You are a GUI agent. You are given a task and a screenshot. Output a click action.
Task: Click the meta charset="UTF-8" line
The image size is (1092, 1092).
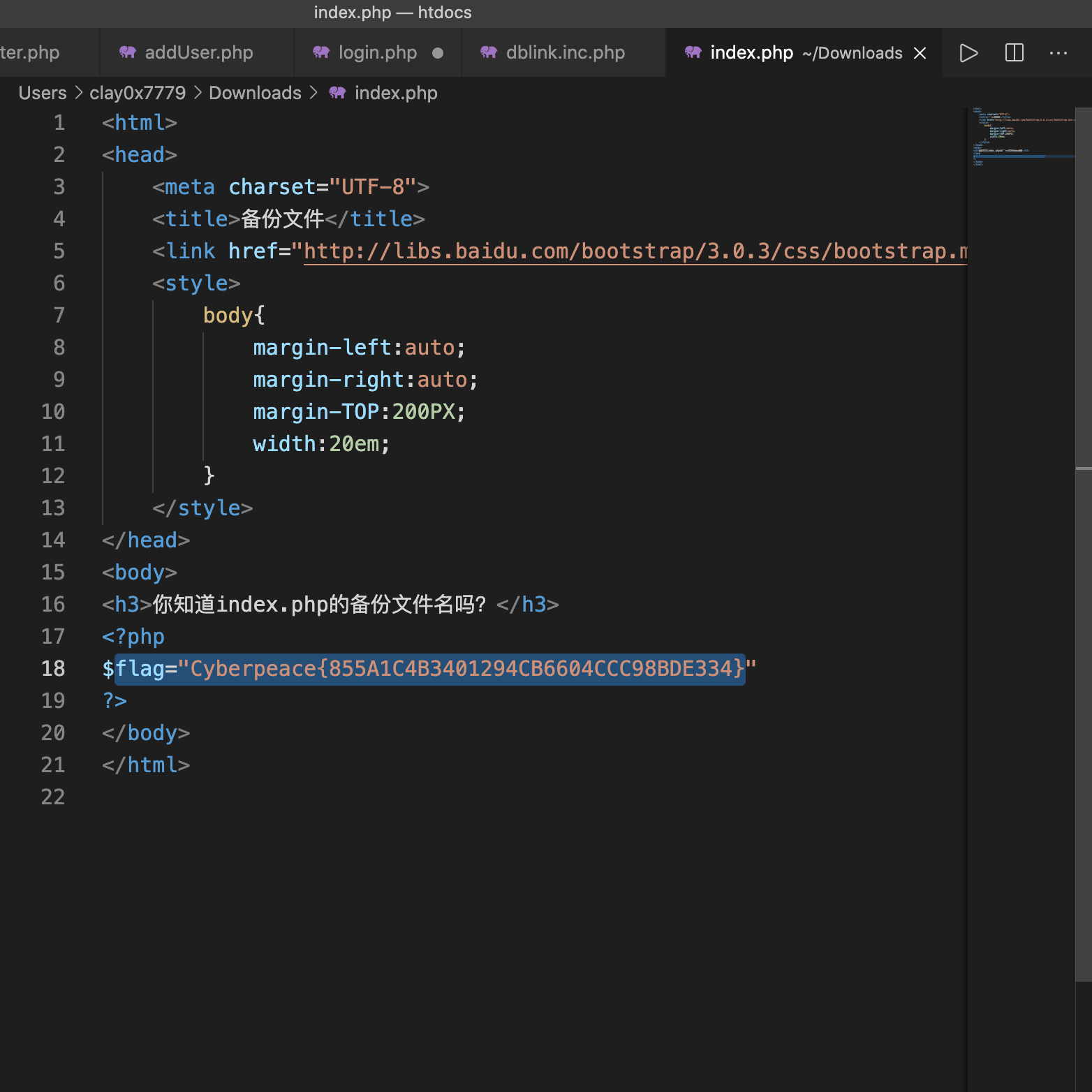290,186
